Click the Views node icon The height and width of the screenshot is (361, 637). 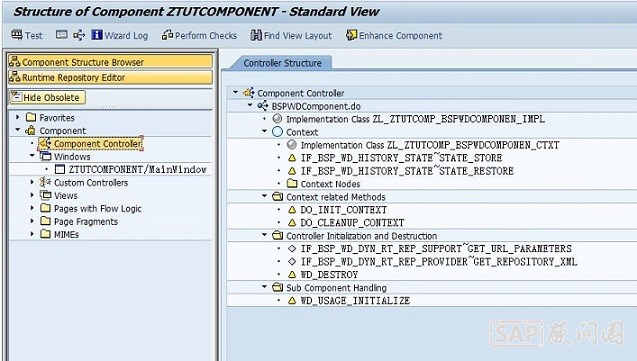click(x=45, y=195)
